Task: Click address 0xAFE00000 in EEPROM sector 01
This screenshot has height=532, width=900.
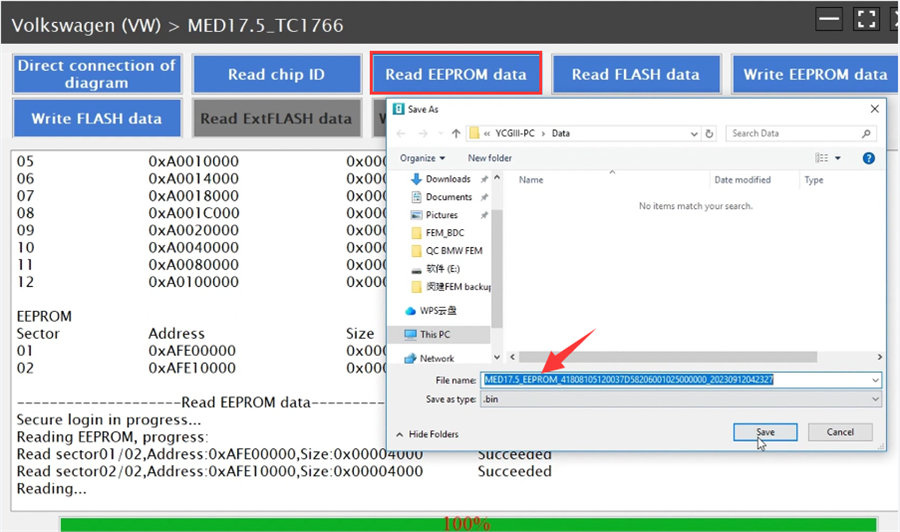Action: pyautogui.click(x=192, y=351)
